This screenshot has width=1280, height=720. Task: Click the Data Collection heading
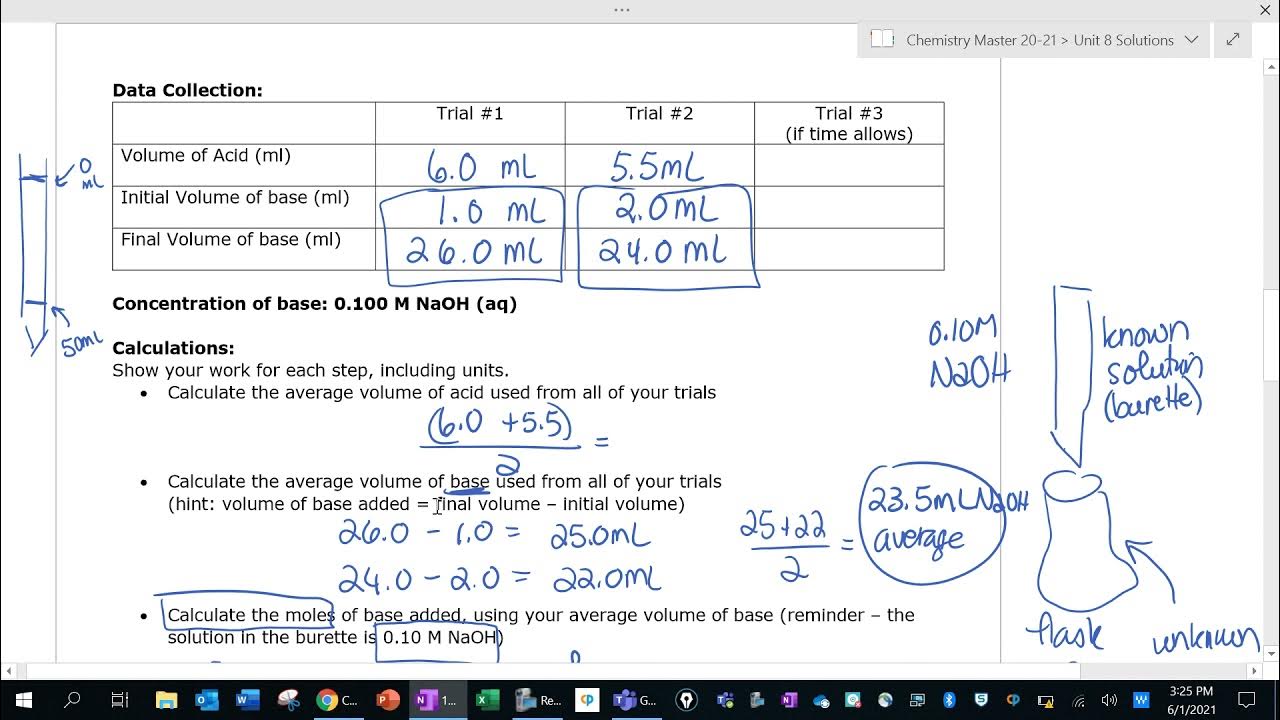pyautogui.click(x=187, y=90)
